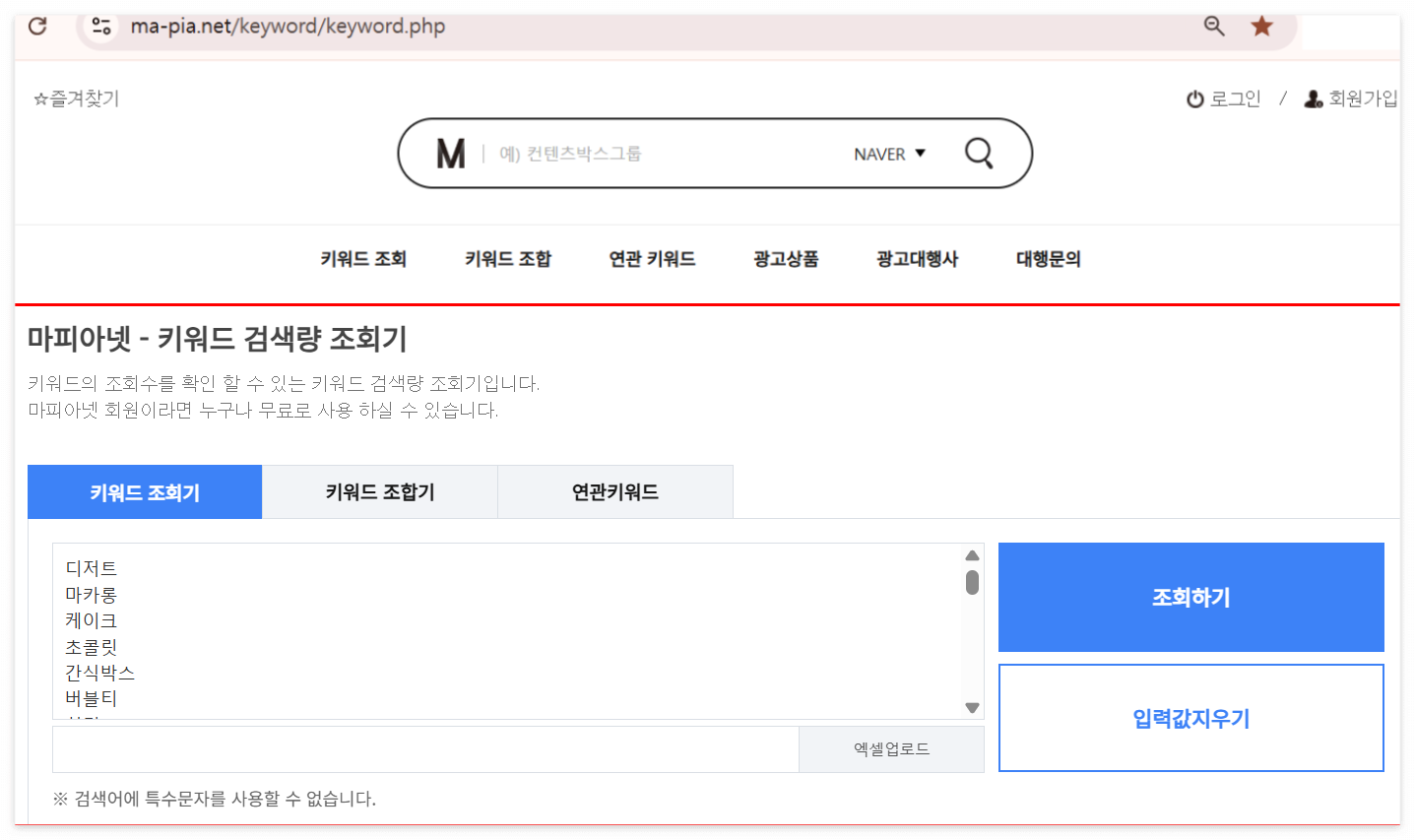Viewport: 1415px width, 840px height.
Task: Click the zoom icon in the address bar
Action: pyautogui.click(x=1213, y=26)
